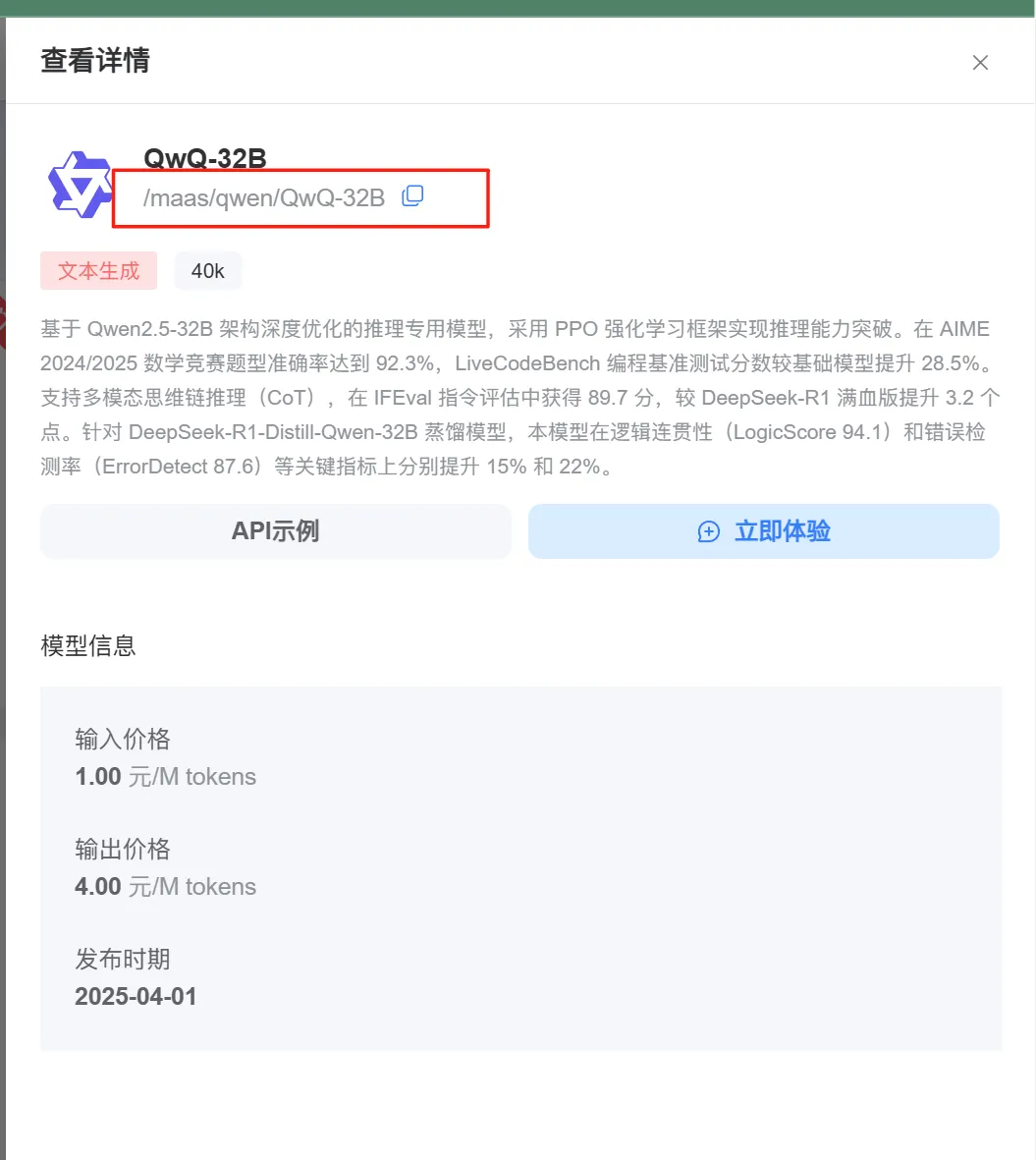This screenshot has width=1036, height=1160.
Task: Open the API示例 button
Action: coord(276,531)
